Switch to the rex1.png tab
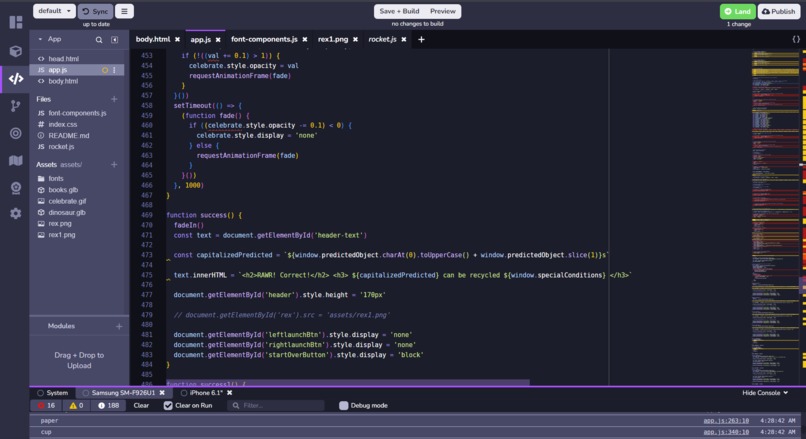The width and height of the screenshot is (806, 439). 333,39
